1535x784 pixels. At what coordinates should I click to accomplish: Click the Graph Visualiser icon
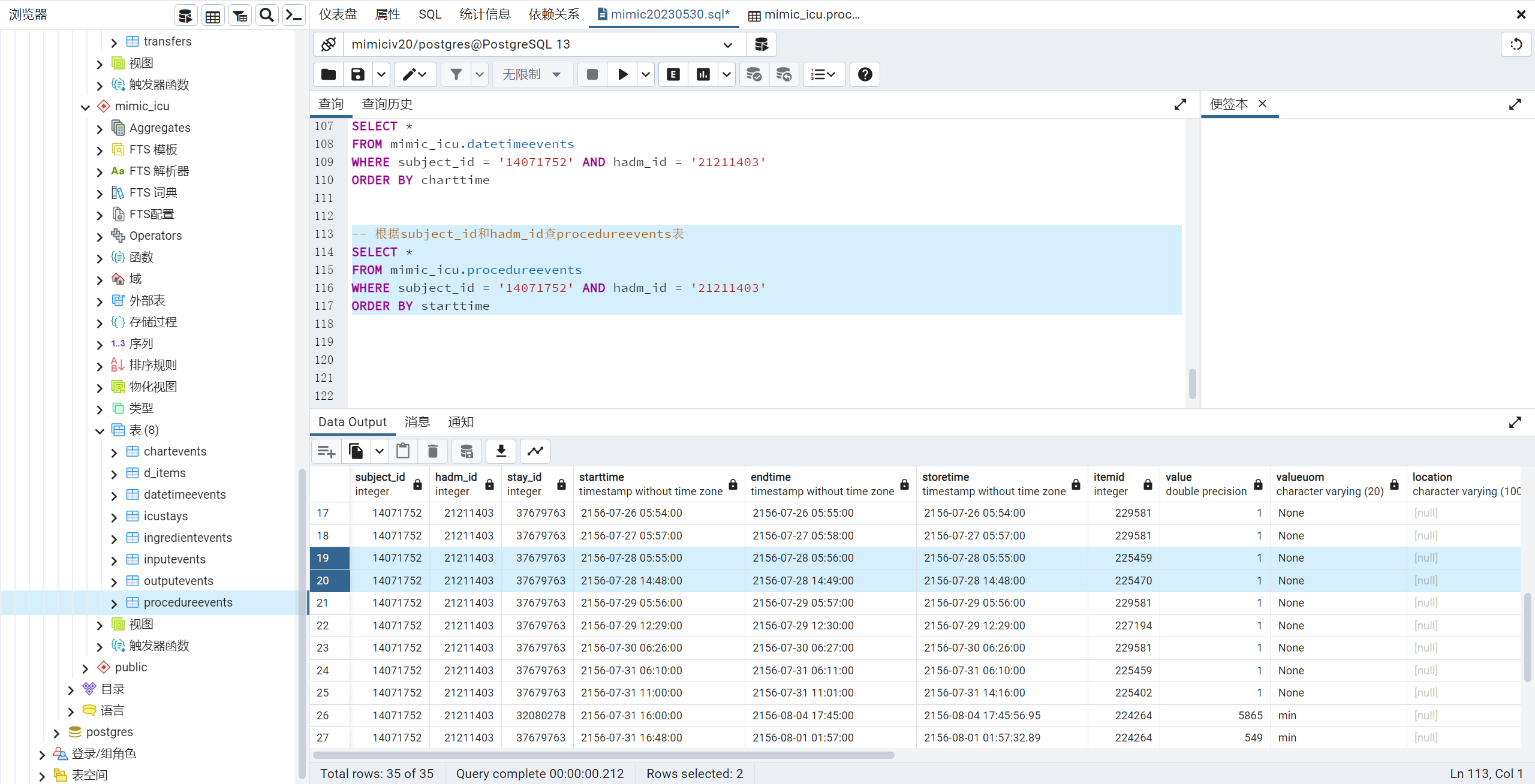click(x=535, y=451)
